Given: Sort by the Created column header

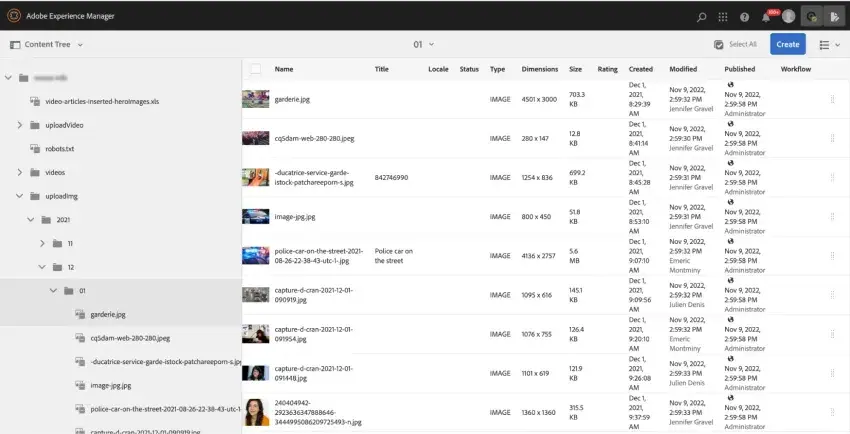Looking at the screenshot, I should pos(641,69).
